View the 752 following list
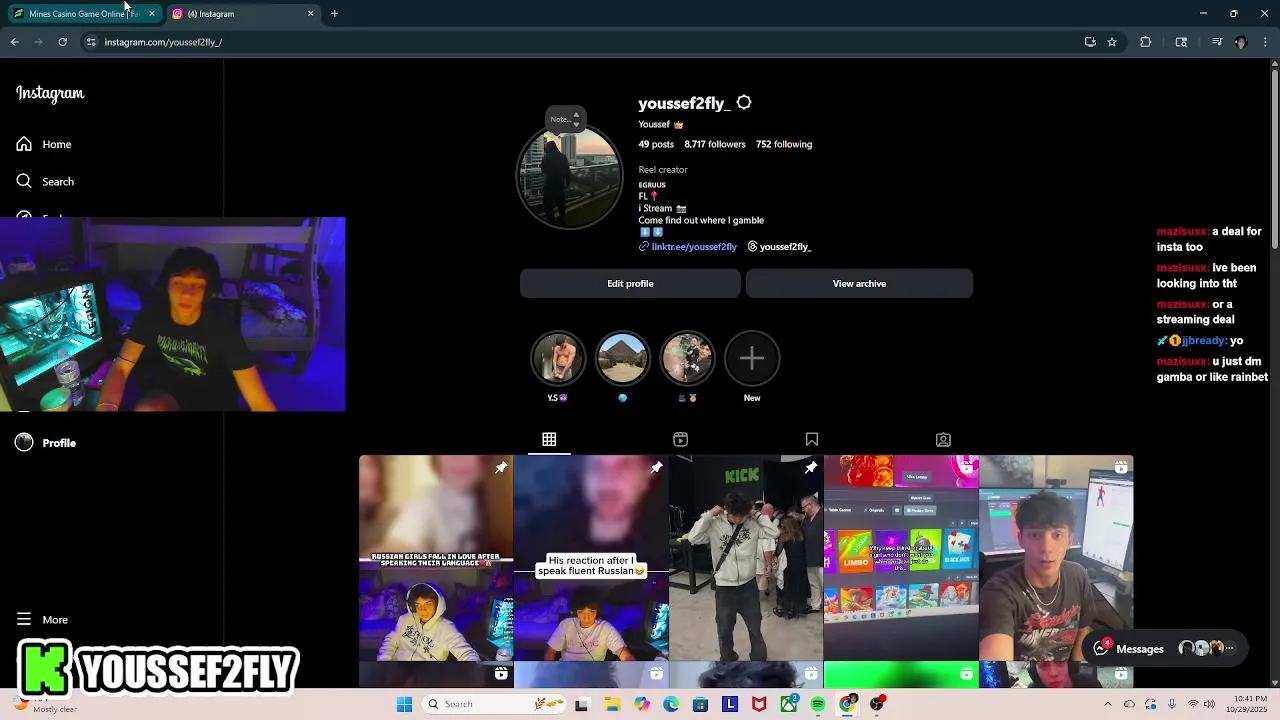Viewport: 1280px width, 720px height. (784, 144)
